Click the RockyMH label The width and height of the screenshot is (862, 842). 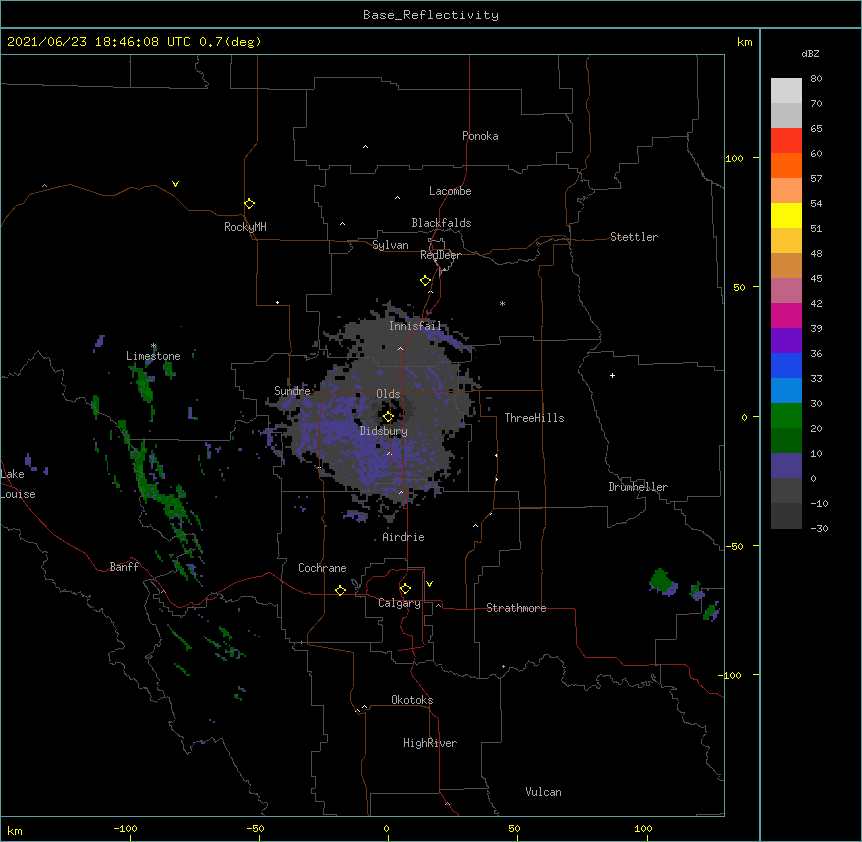[x=245, y=227]
